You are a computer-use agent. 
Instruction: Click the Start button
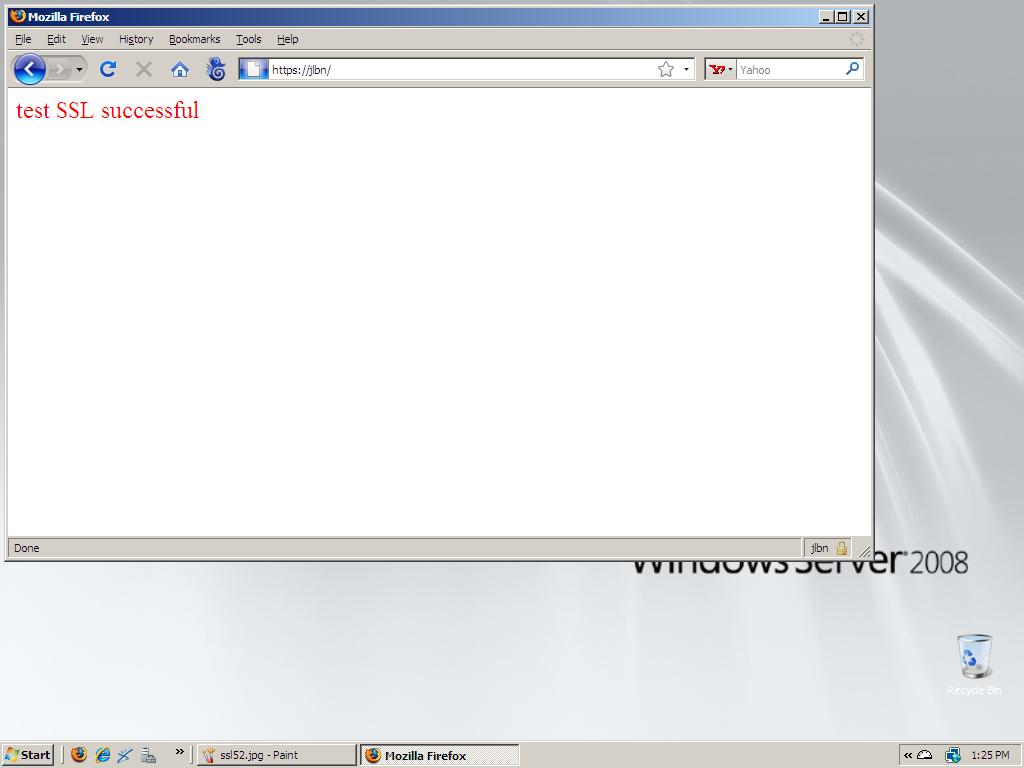click(28, 755)
